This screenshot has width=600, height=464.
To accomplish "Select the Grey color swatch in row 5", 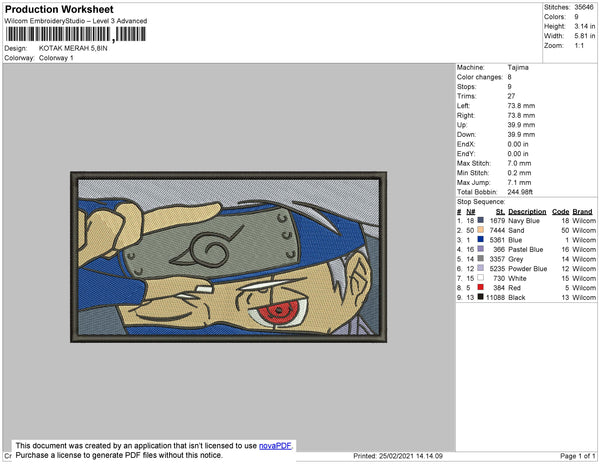I will coord(481,259).
